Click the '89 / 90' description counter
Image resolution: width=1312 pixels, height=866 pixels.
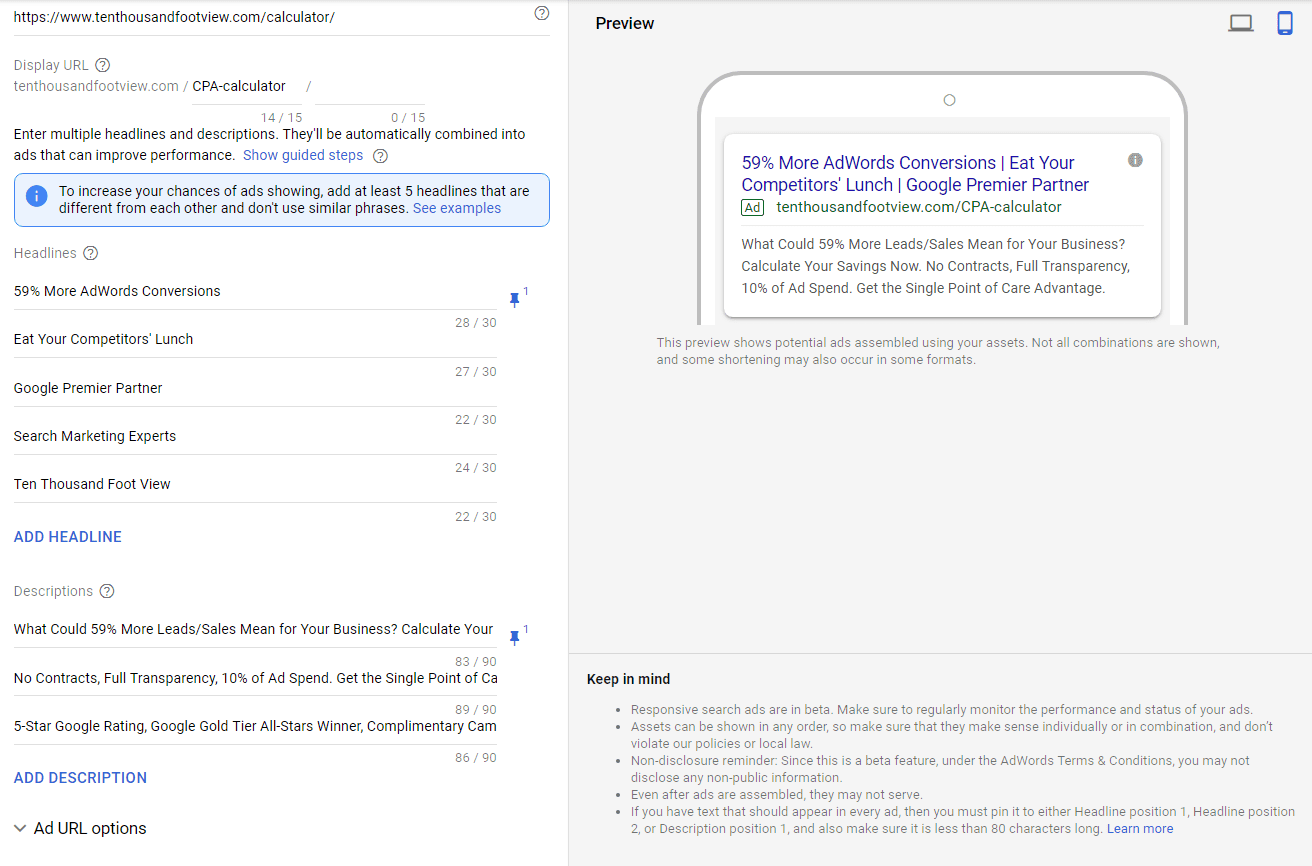click(x=476, y=710)
